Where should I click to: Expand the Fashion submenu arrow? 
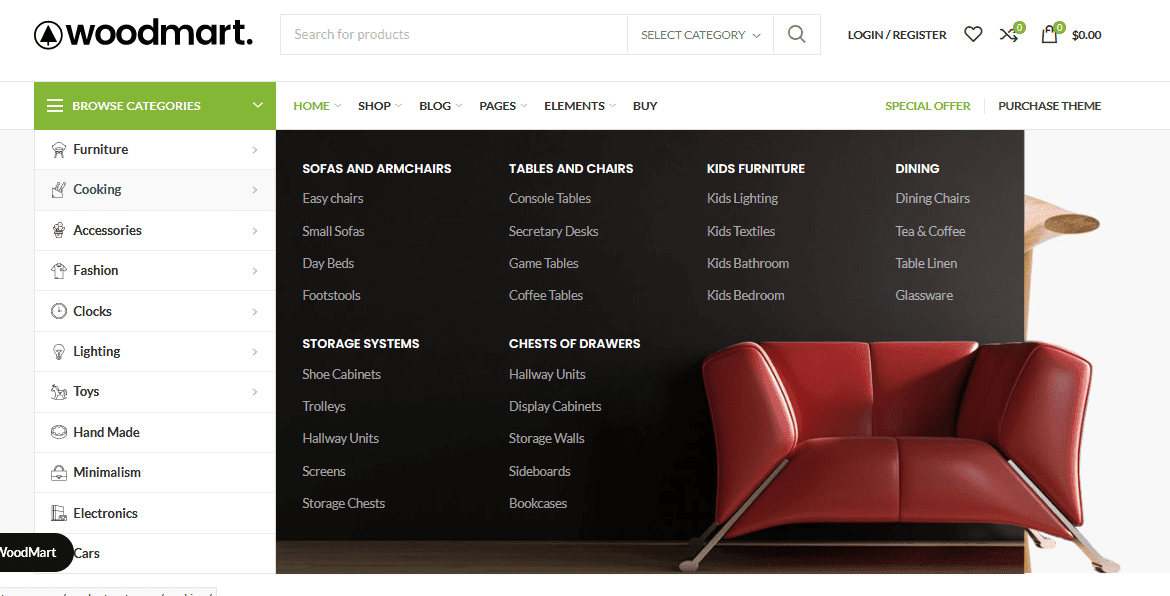click(255, 272)
